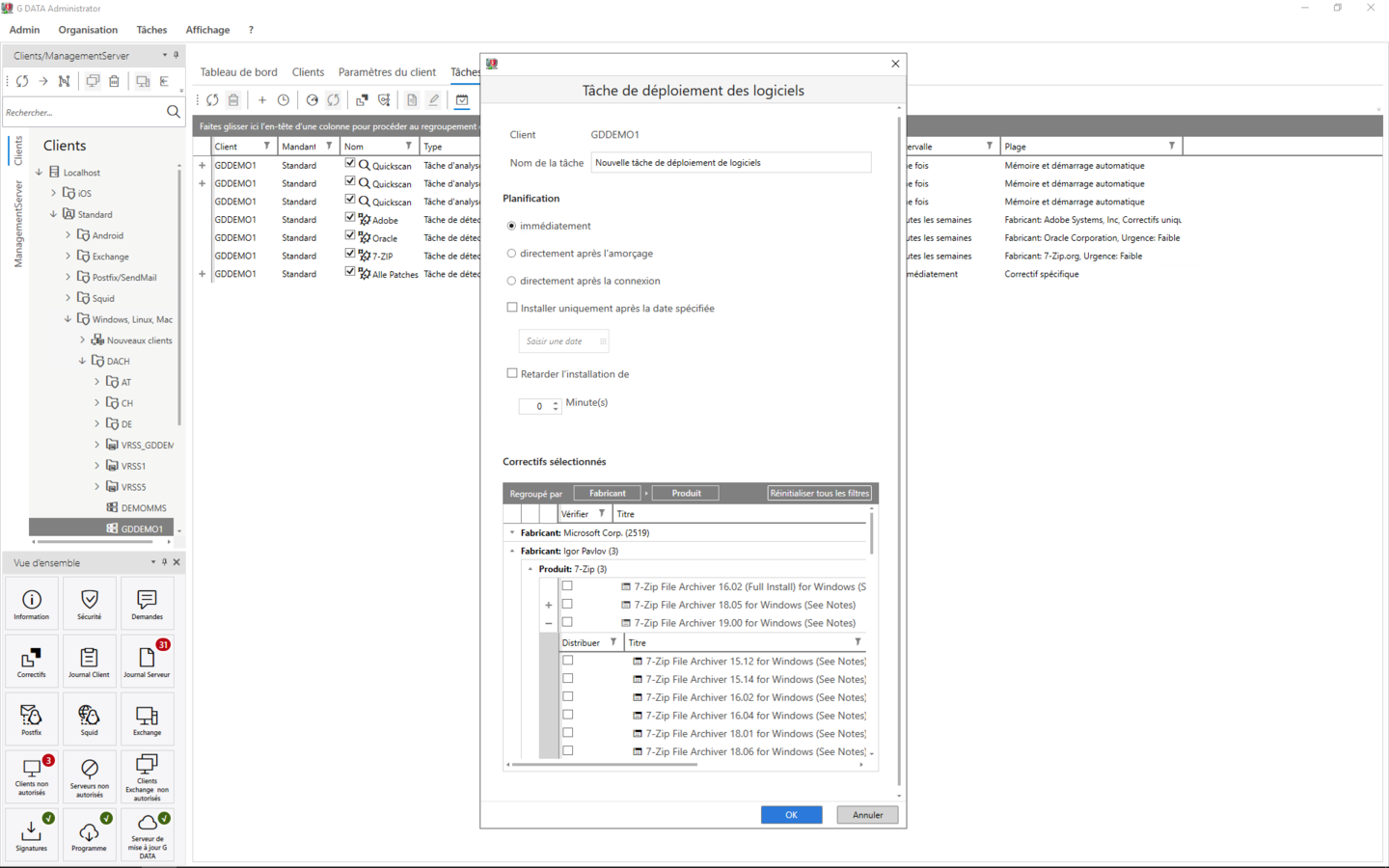
Task: Click the clients tree vertical scrollbar
Action: [179, 299]
